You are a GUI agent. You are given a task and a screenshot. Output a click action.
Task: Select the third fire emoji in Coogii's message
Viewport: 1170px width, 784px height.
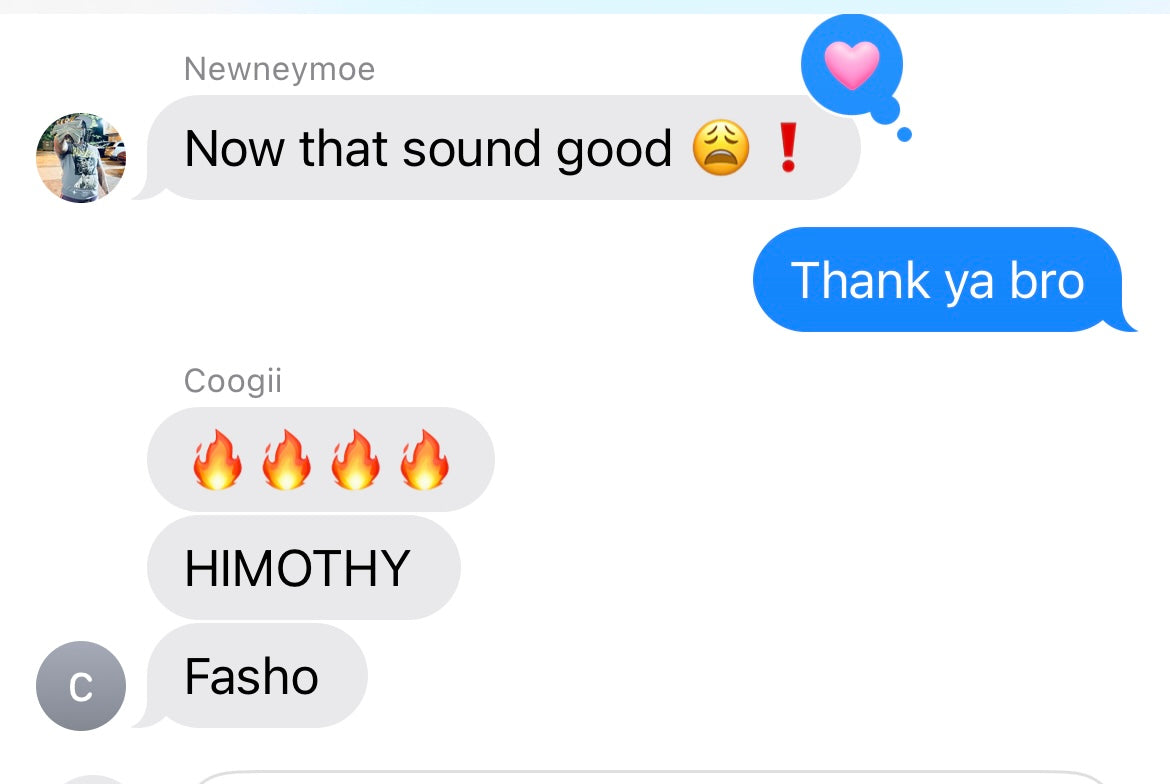[355, 460]
